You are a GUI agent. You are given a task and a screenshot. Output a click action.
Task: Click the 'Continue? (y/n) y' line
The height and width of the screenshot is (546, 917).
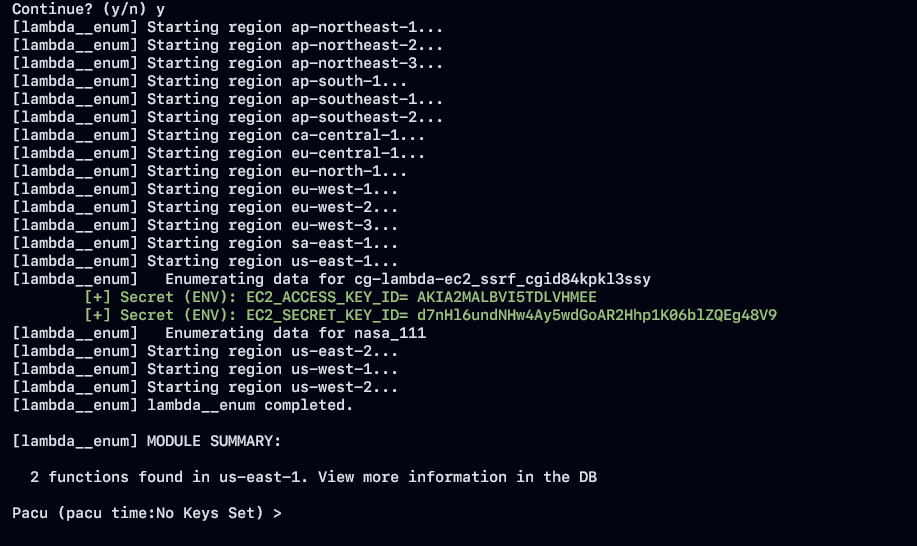[88, 9]
